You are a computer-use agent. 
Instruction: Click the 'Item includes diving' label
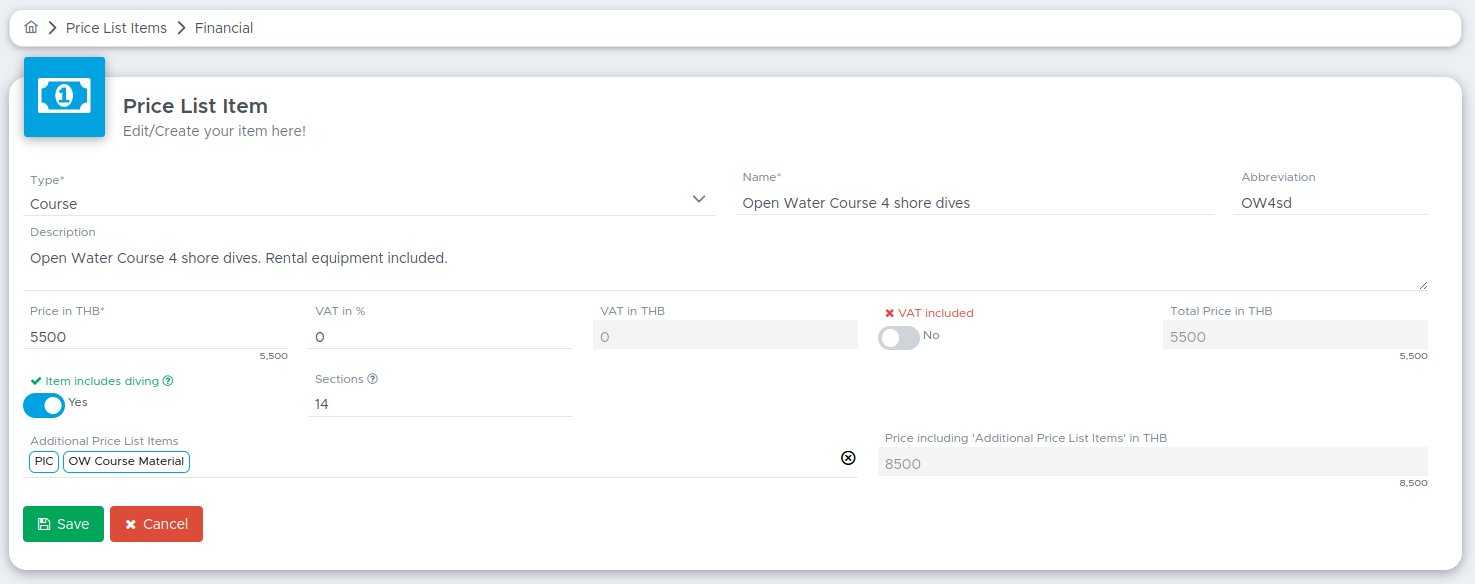coord(102,381)
